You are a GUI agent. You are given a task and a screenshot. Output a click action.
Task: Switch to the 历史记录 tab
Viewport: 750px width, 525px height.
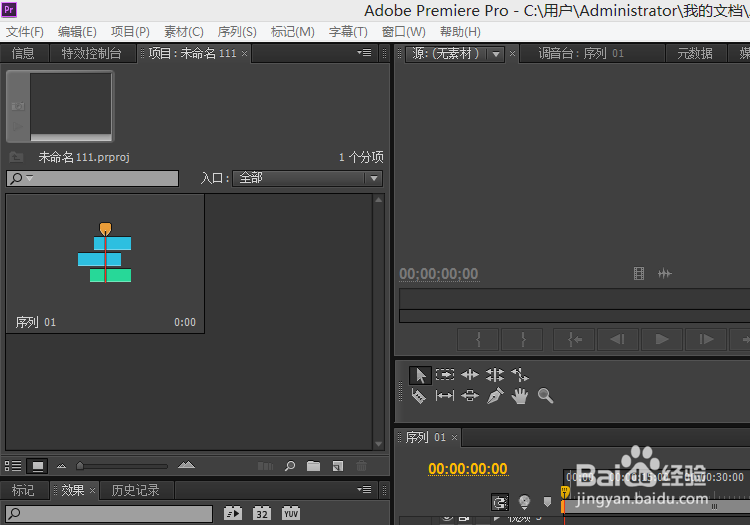point(135,490)
